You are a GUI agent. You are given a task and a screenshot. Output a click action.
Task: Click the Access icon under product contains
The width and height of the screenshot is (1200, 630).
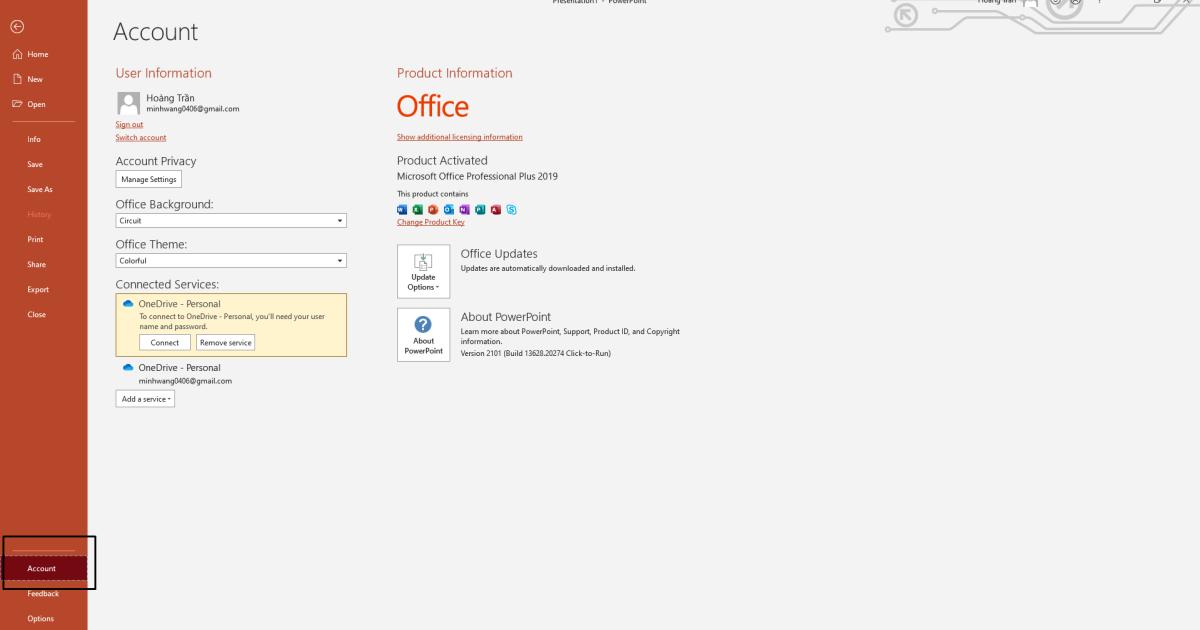496,210
